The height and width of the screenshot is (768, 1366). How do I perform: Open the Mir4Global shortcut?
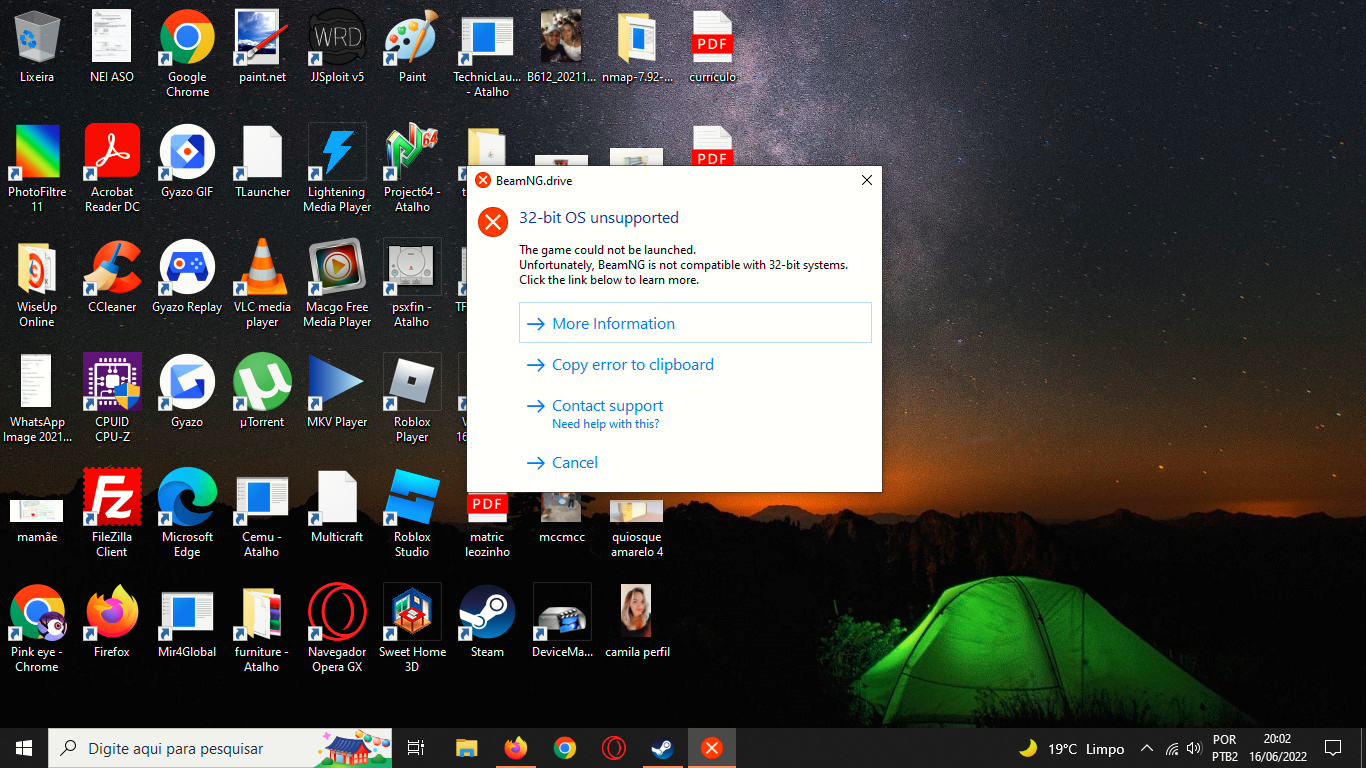(x=187, y=612)
